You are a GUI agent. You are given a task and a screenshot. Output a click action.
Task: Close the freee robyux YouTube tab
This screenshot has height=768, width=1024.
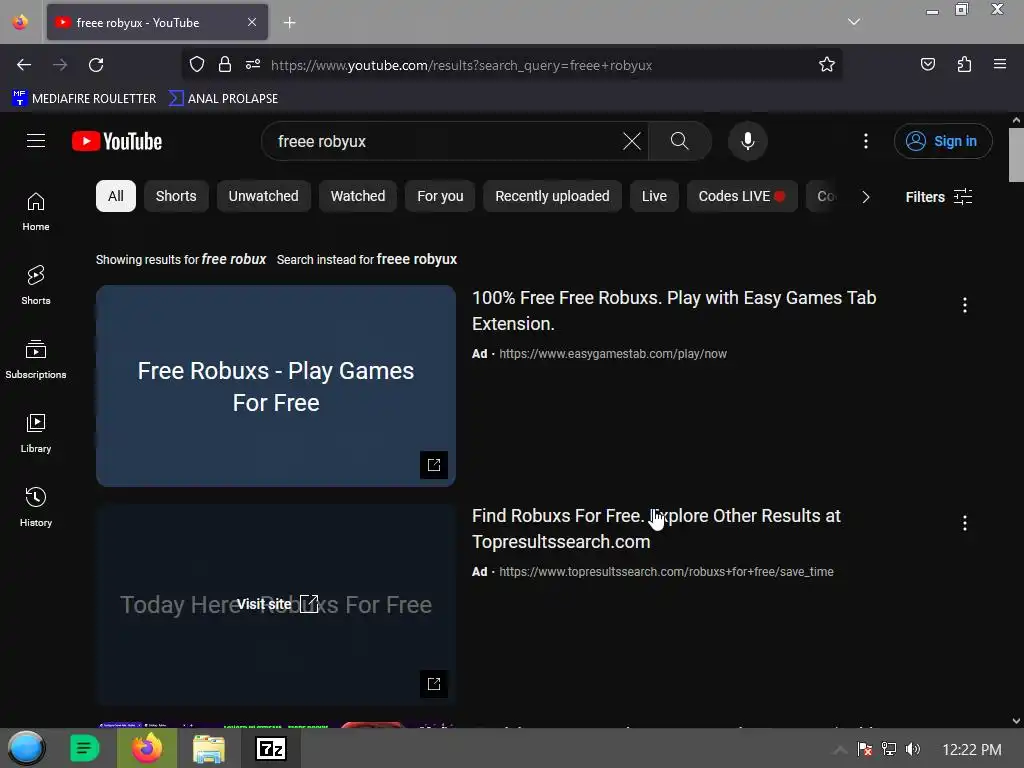pyautogui.click(x=252, y=22)
